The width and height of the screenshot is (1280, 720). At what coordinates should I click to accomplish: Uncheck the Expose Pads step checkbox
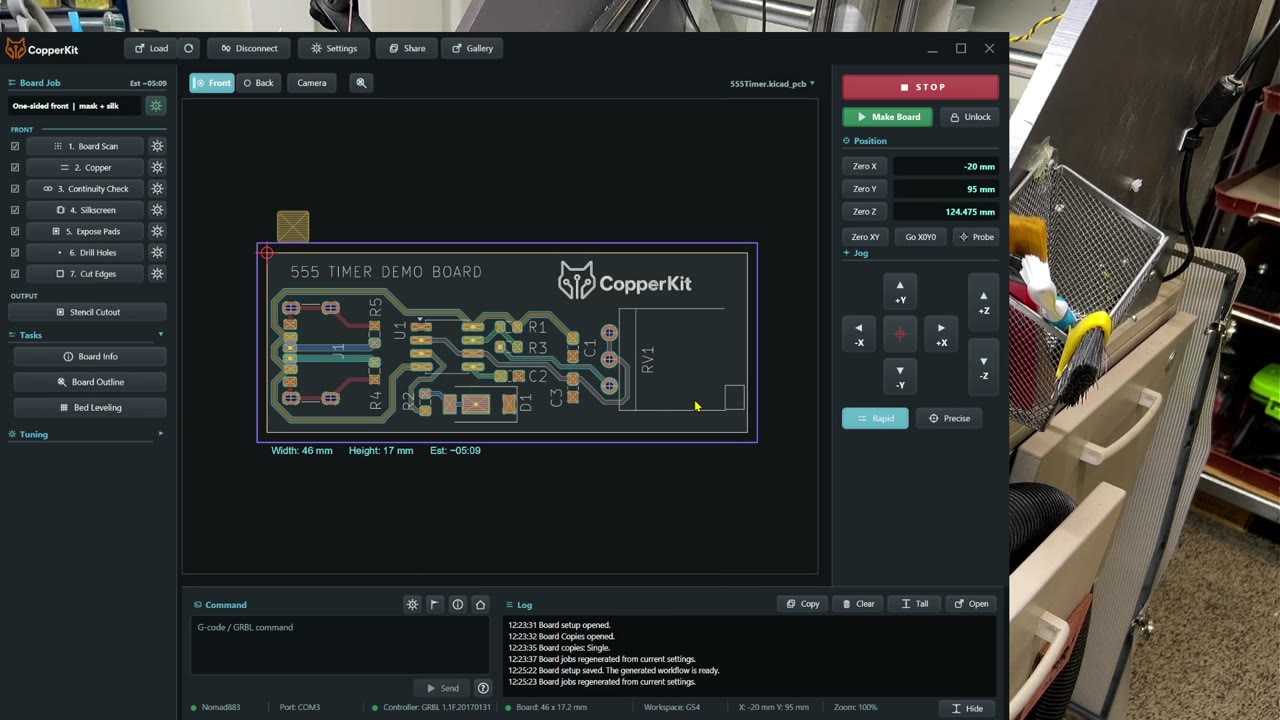coord(15,231)
